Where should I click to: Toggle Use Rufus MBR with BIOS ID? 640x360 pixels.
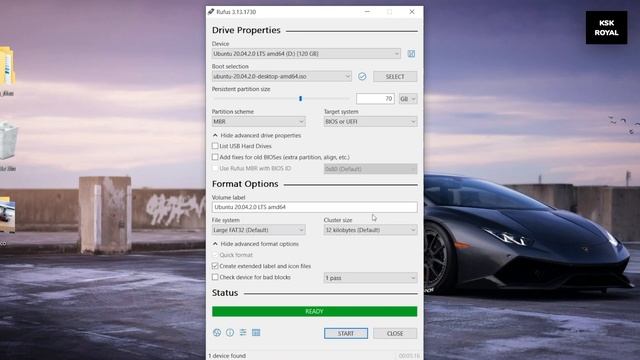pyautogui.click(x=215, y=168)
